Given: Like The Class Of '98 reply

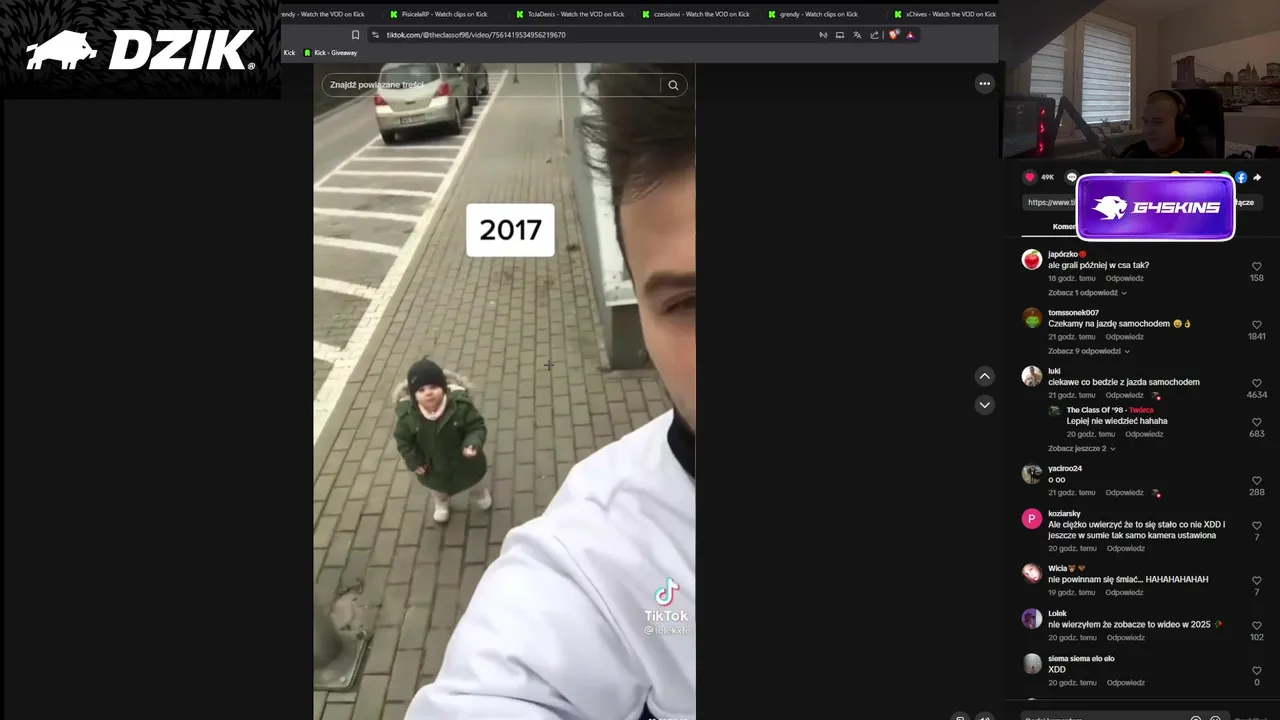Looking at the screenshot, I should pyautogui.click(x=1257, y=422).
